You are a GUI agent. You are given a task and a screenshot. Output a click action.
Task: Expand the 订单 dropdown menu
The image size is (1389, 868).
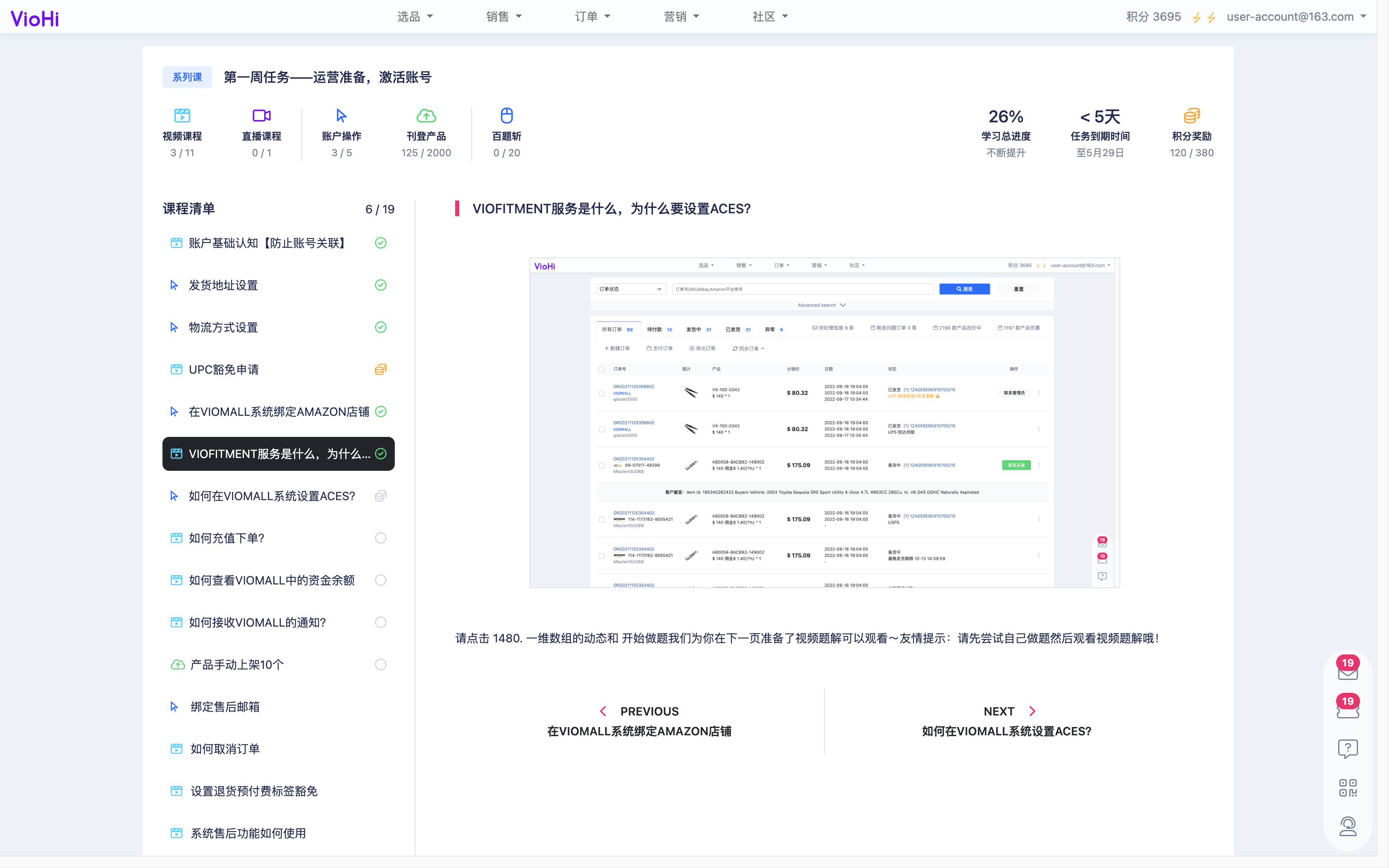tap(592, 17)
